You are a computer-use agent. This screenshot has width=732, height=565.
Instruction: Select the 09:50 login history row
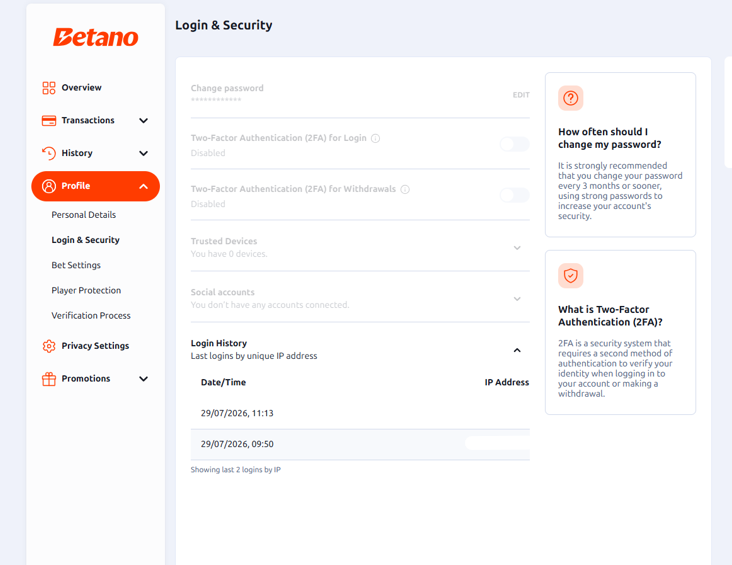(360, 444)
